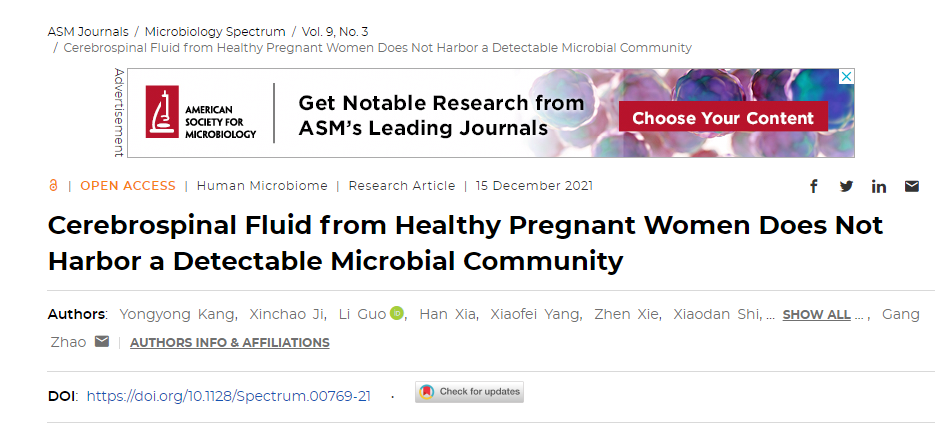
Task: Share article on Facebook icon
Action: (813, 186)
